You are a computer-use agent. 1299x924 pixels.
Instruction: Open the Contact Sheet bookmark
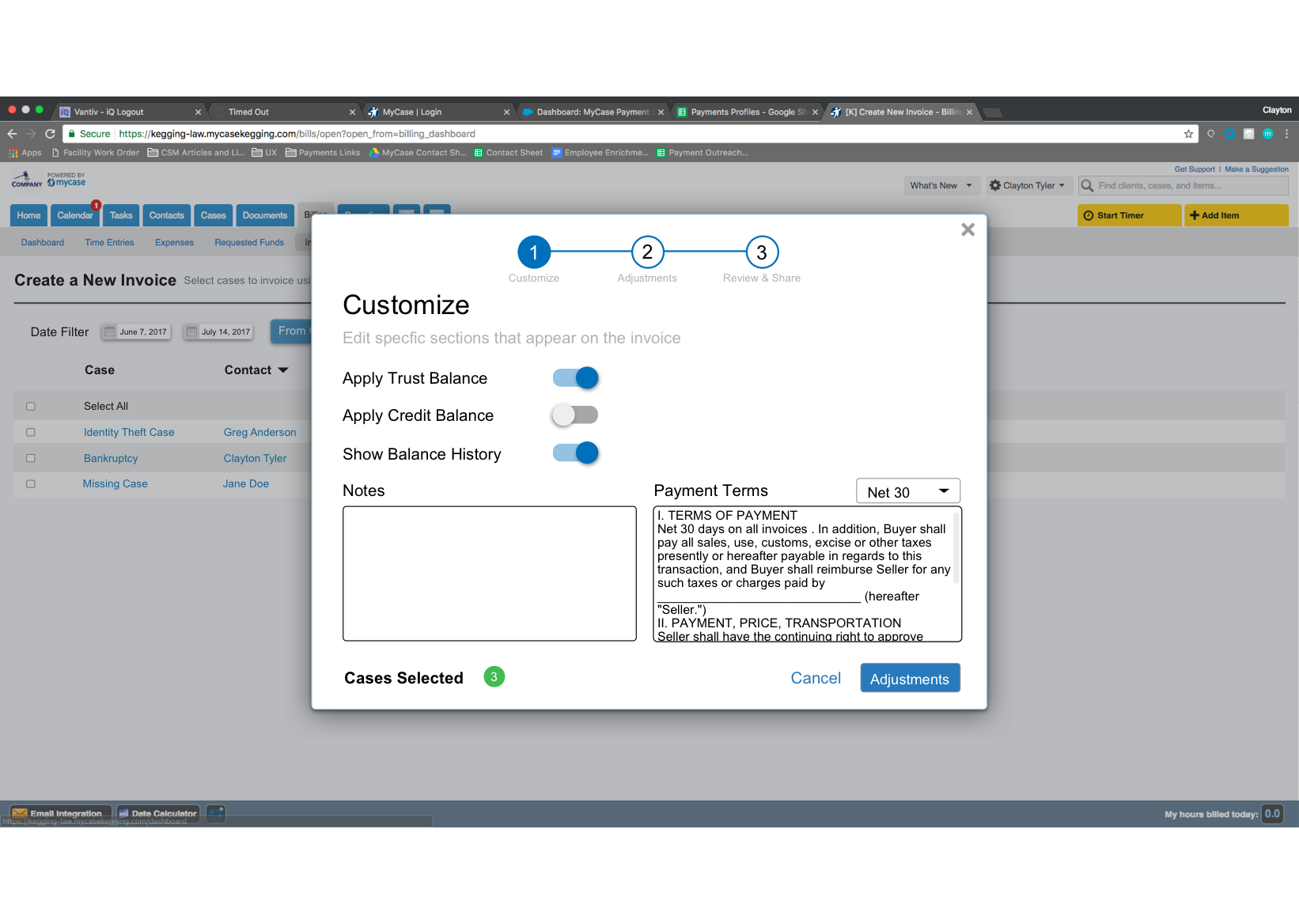tap(508, 153)
